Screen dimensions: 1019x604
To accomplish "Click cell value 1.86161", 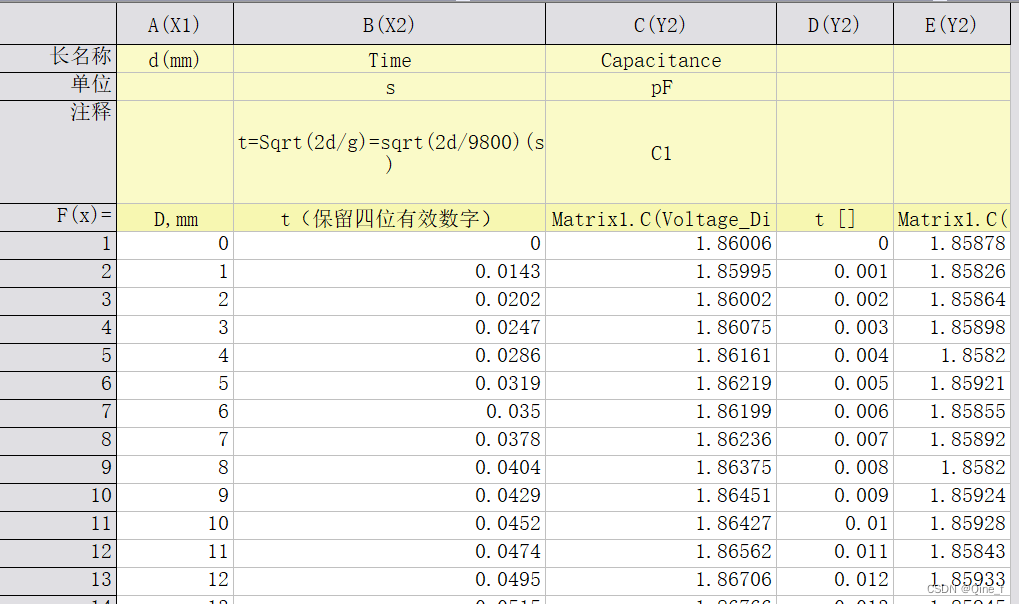I will click(661, 357).
